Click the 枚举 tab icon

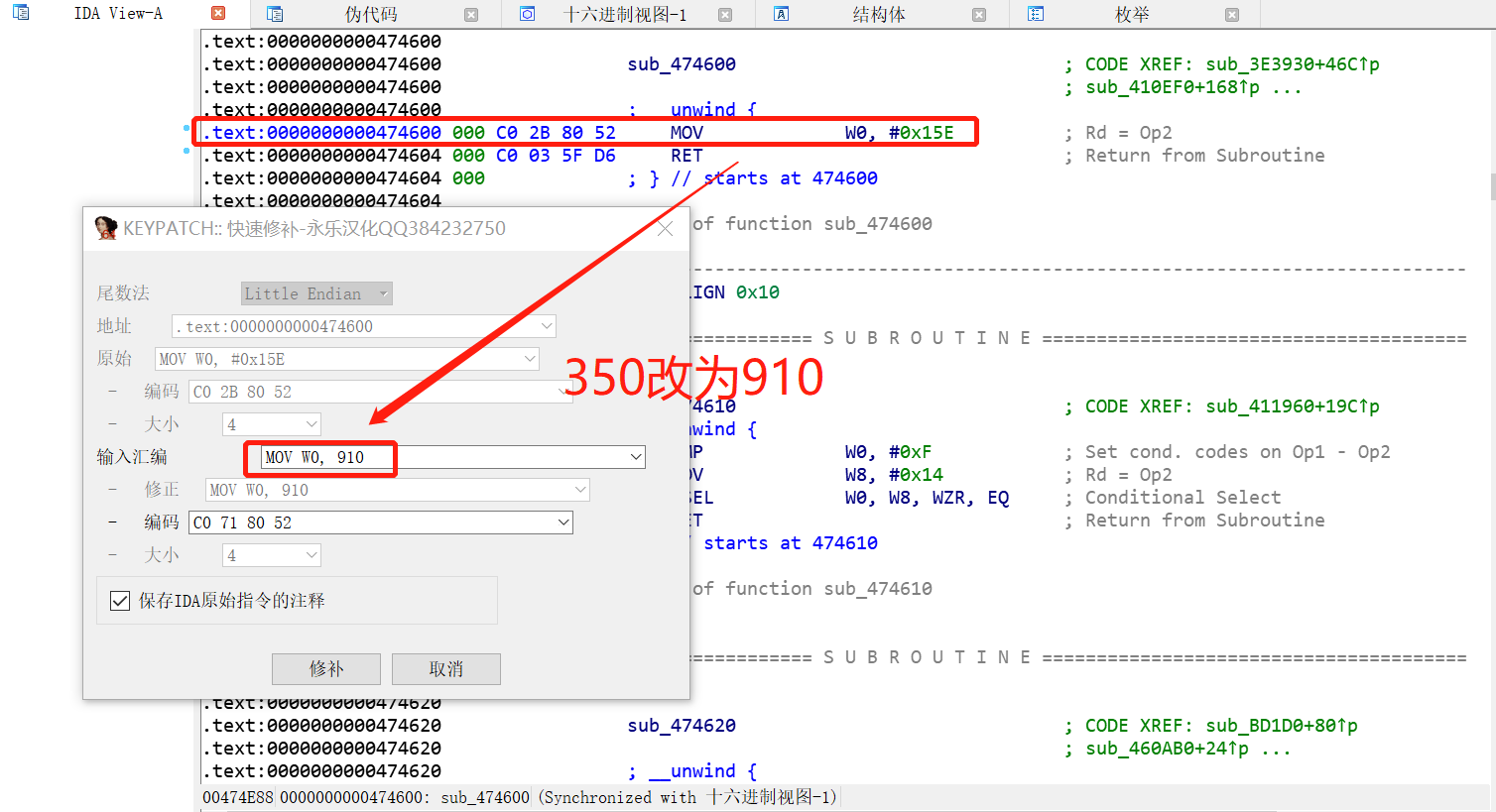(1036, 14)
